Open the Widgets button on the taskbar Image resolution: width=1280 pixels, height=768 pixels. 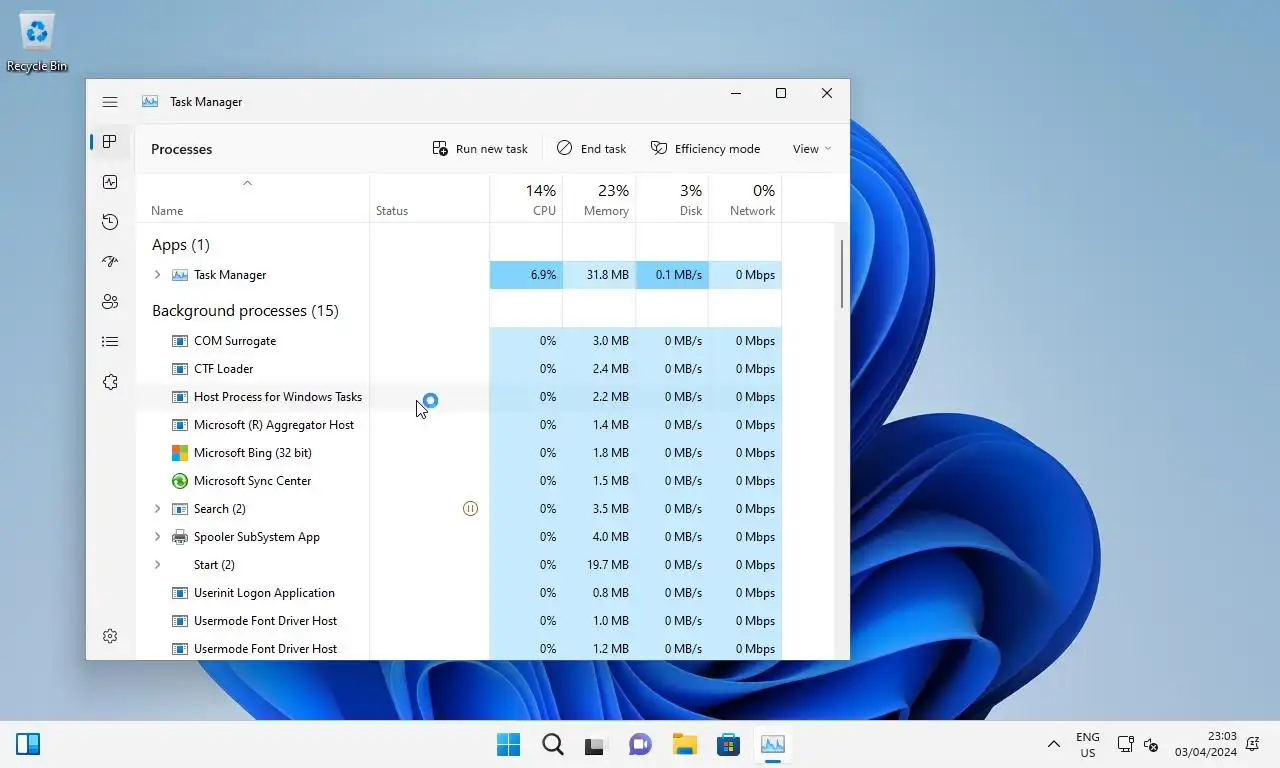(x=28, y=744)
